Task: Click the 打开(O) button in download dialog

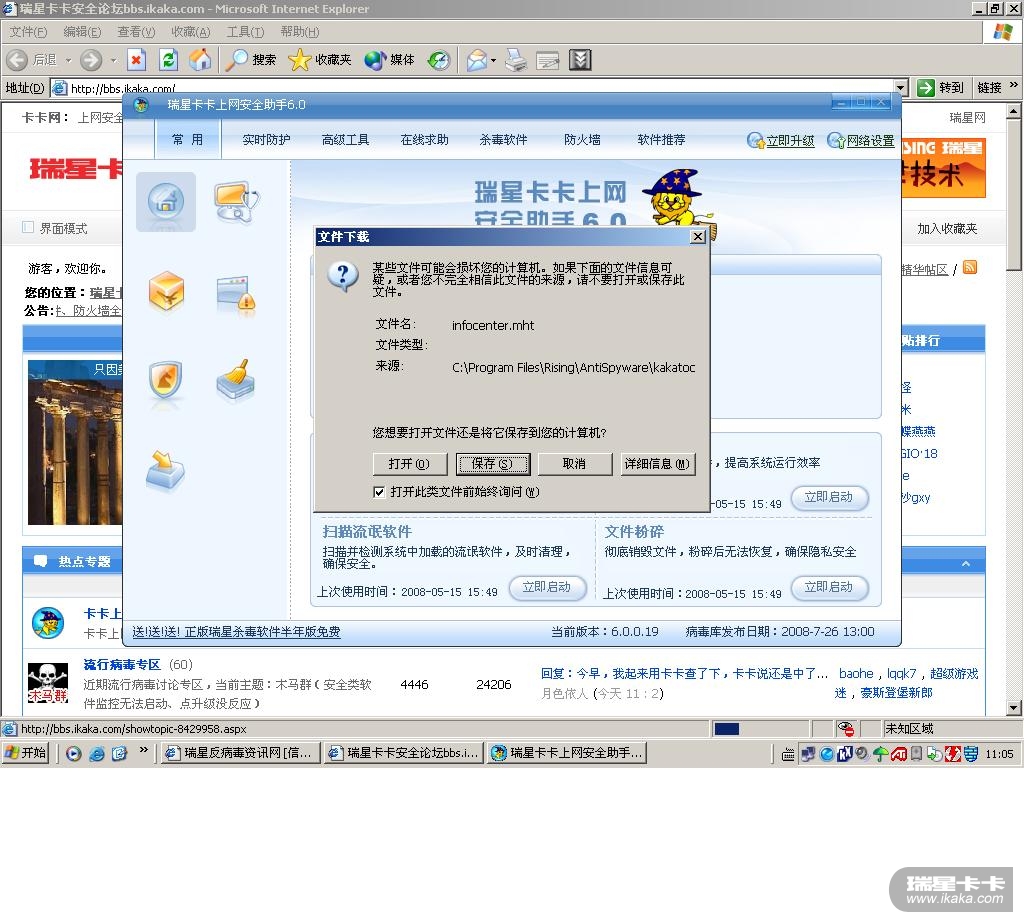Action: click(x=409, y=464)
